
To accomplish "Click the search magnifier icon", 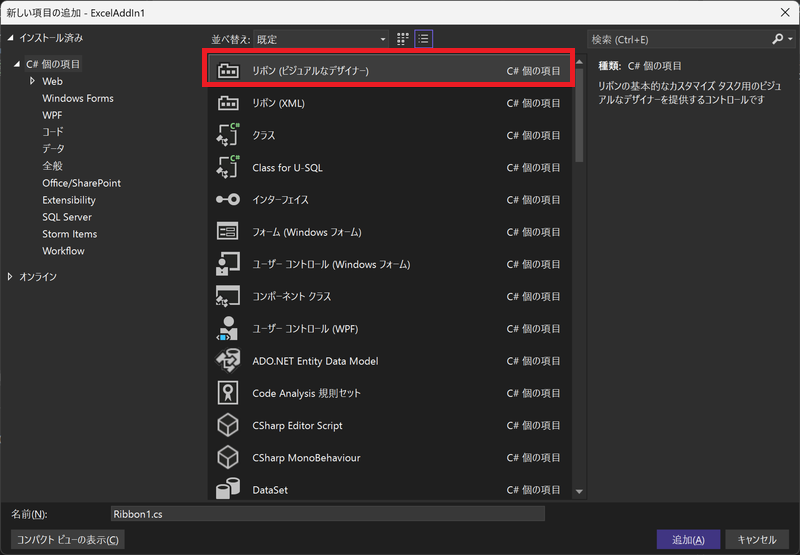I will pyautogui.click(x=778, y=39).
